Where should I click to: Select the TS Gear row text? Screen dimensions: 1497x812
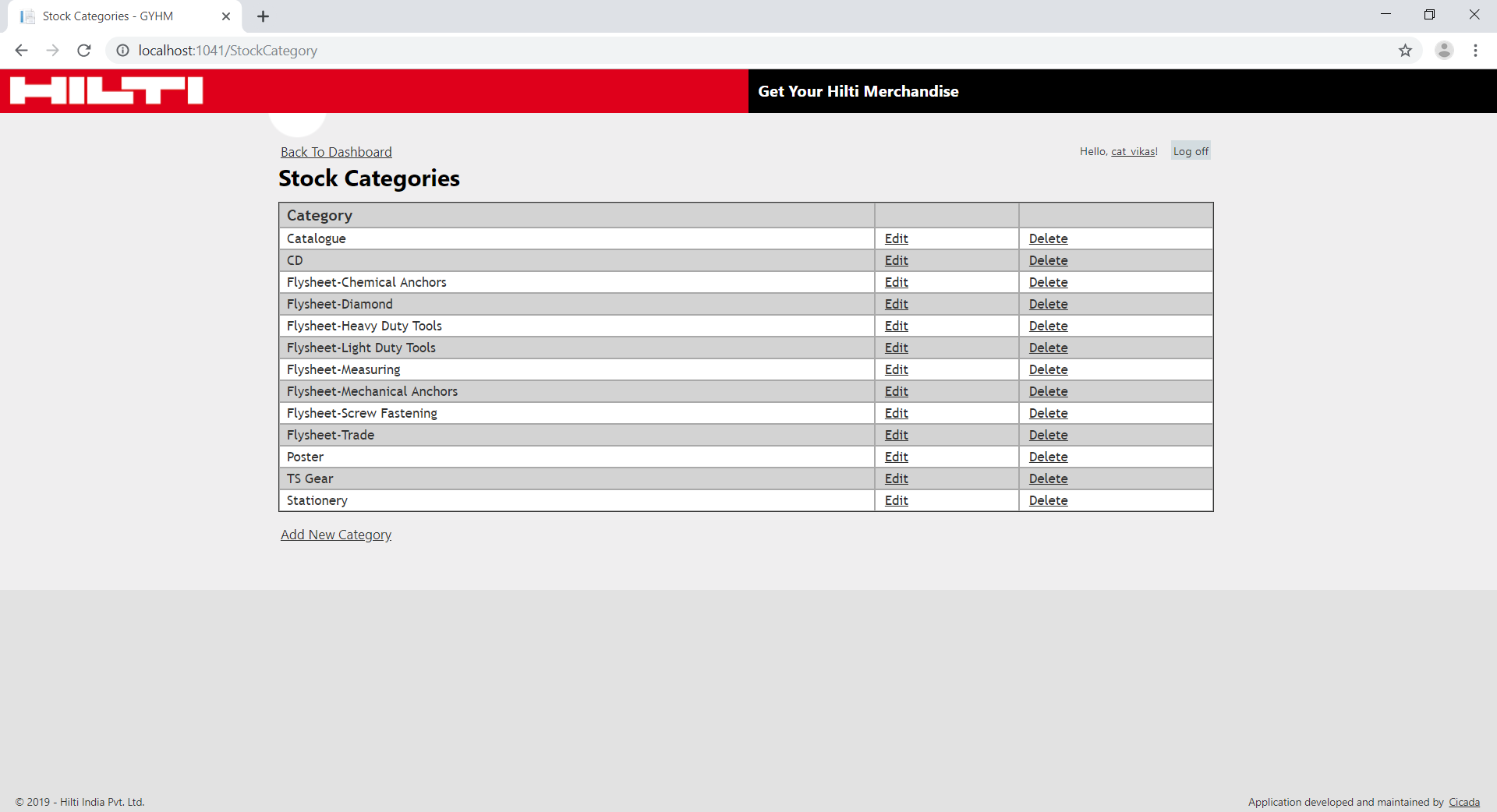click(310, 478)
